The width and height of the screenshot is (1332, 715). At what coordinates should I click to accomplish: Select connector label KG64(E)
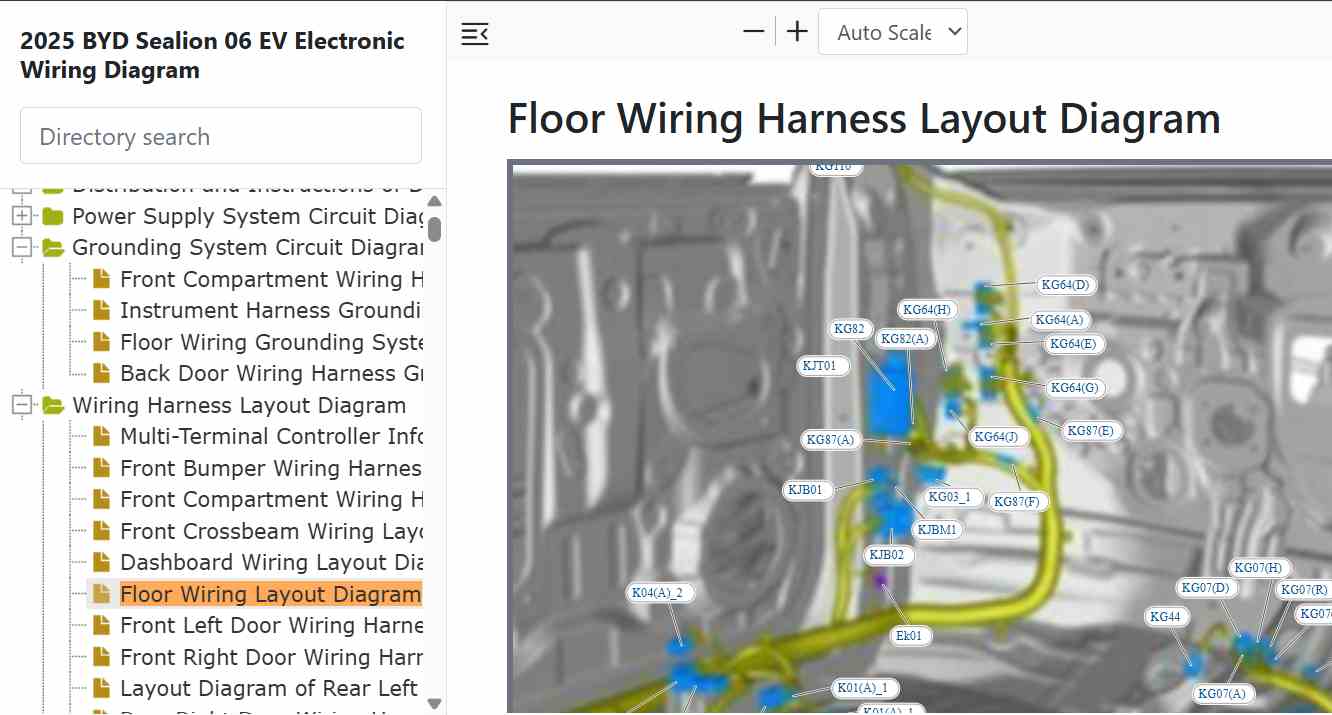point(1072,344)
